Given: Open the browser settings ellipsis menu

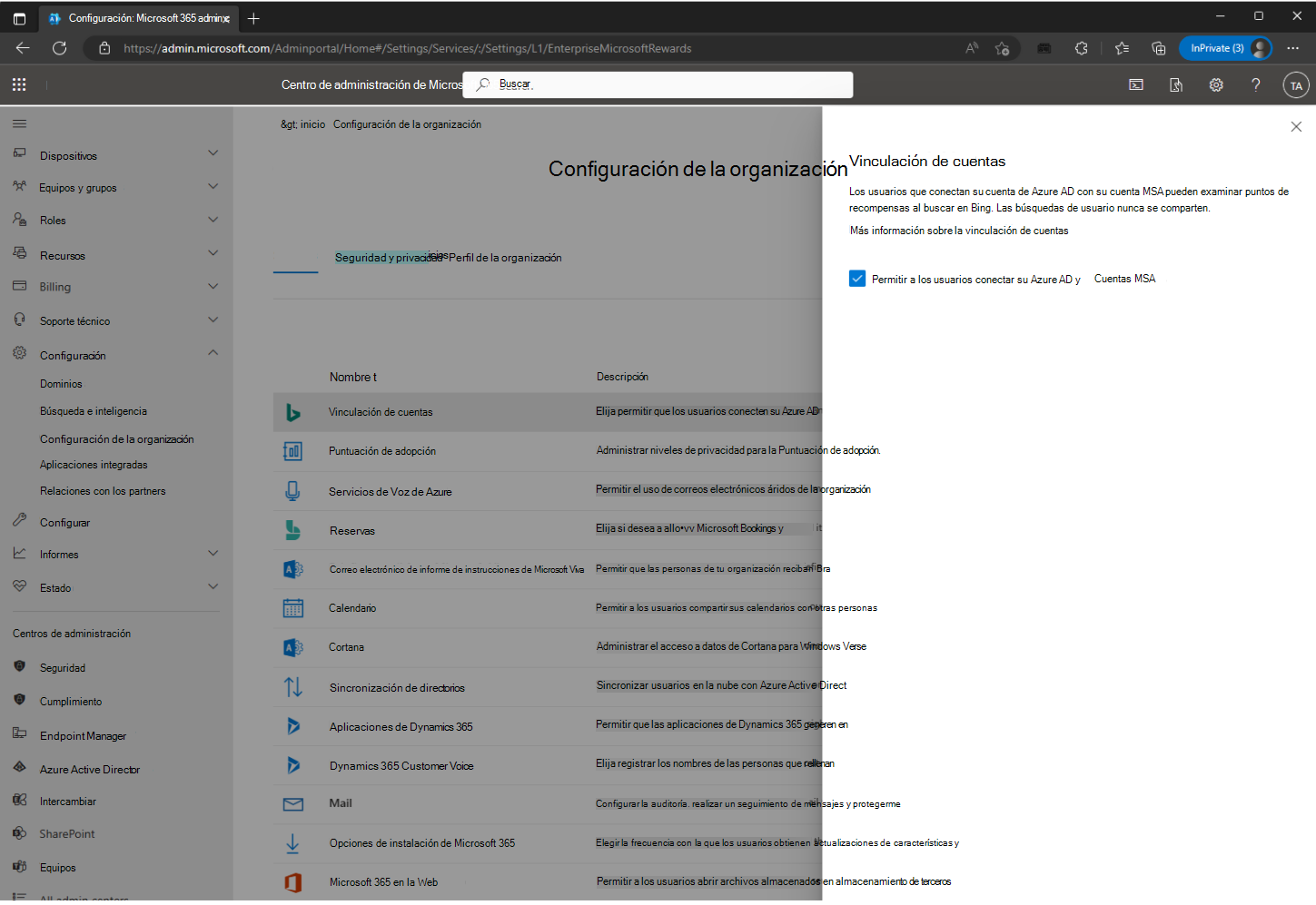Looking at the screenshot, I should tap(1293, 48).
